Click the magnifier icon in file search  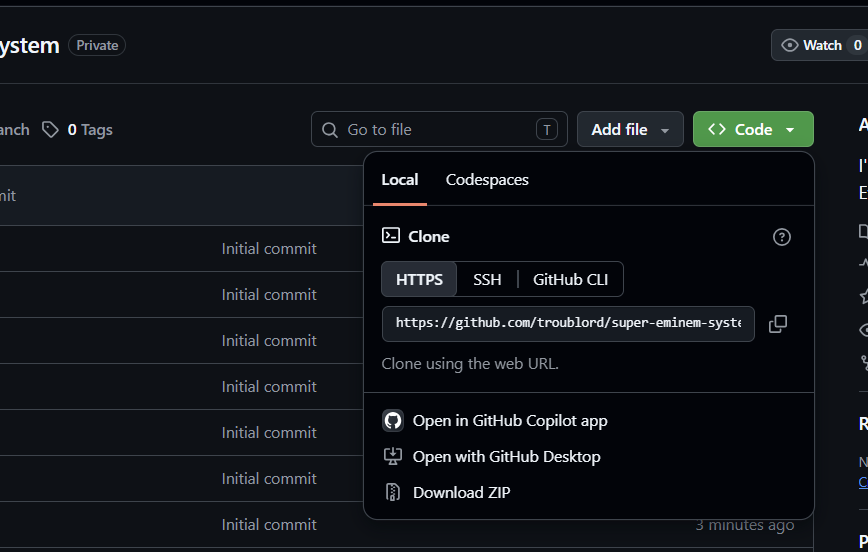pos(330,130)
